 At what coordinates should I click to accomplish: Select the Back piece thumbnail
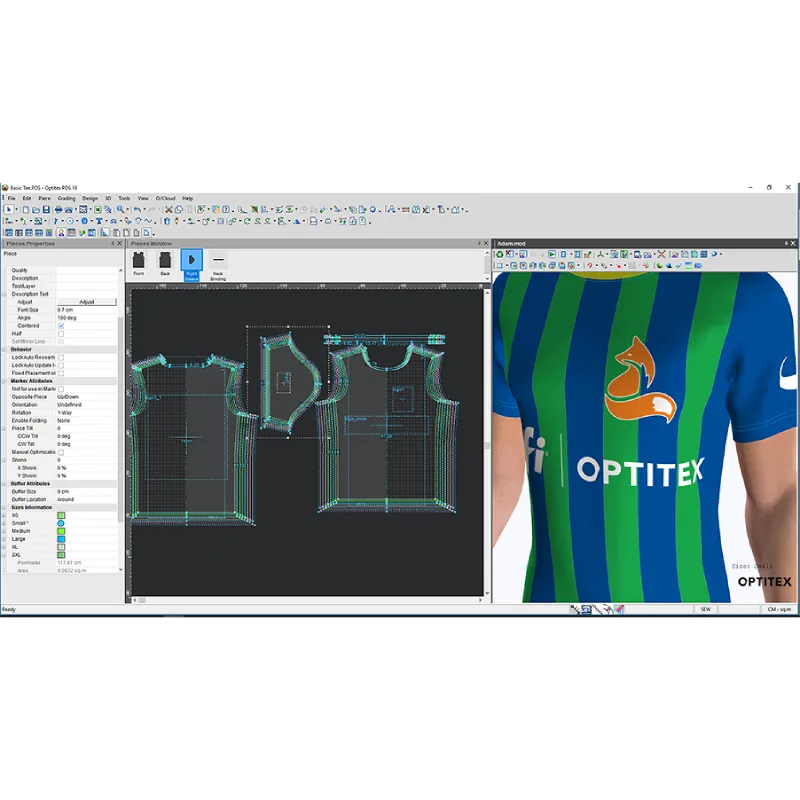tap(165, 263)
